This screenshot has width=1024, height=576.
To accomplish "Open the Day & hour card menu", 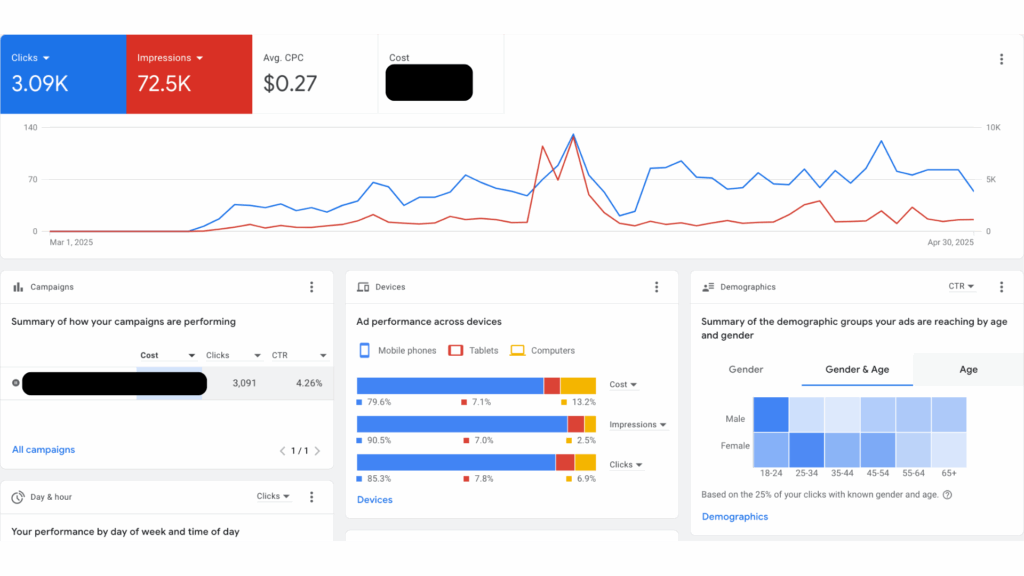I will (312, 497).
